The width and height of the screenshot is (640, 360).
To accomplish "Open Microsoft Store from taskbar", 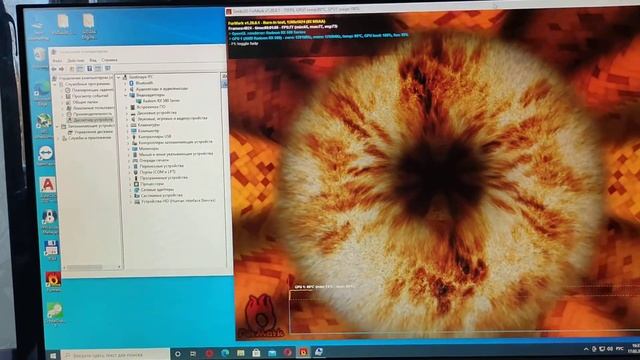I will click(x=256, y=353).
